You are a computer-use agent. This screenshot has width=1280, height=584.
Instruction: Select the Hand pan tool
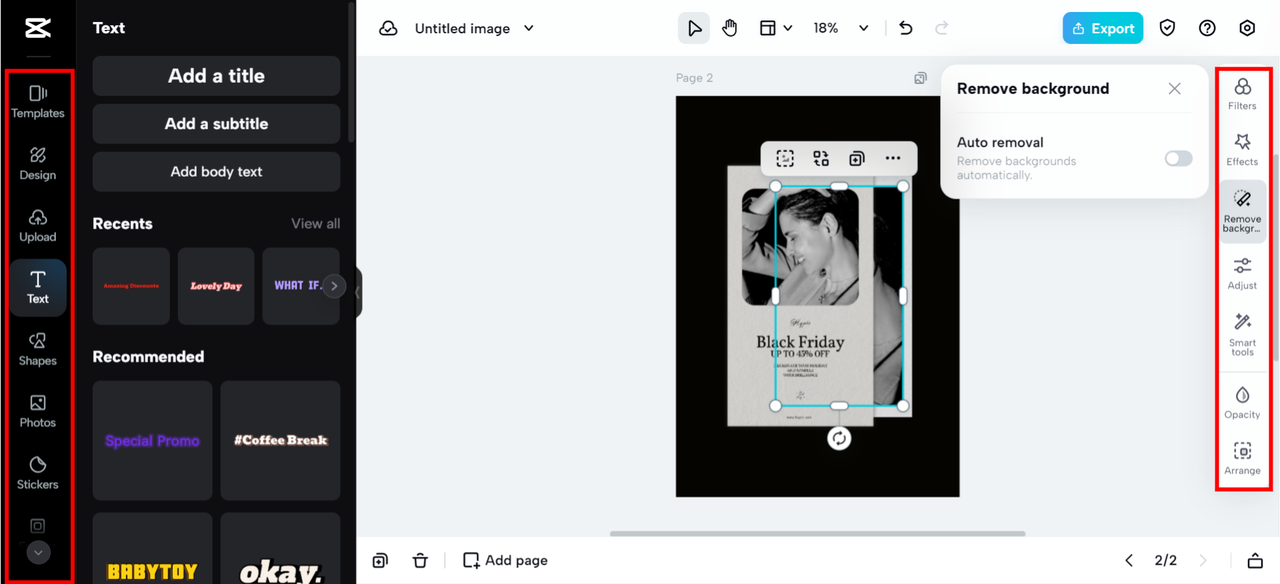(730, 28)
